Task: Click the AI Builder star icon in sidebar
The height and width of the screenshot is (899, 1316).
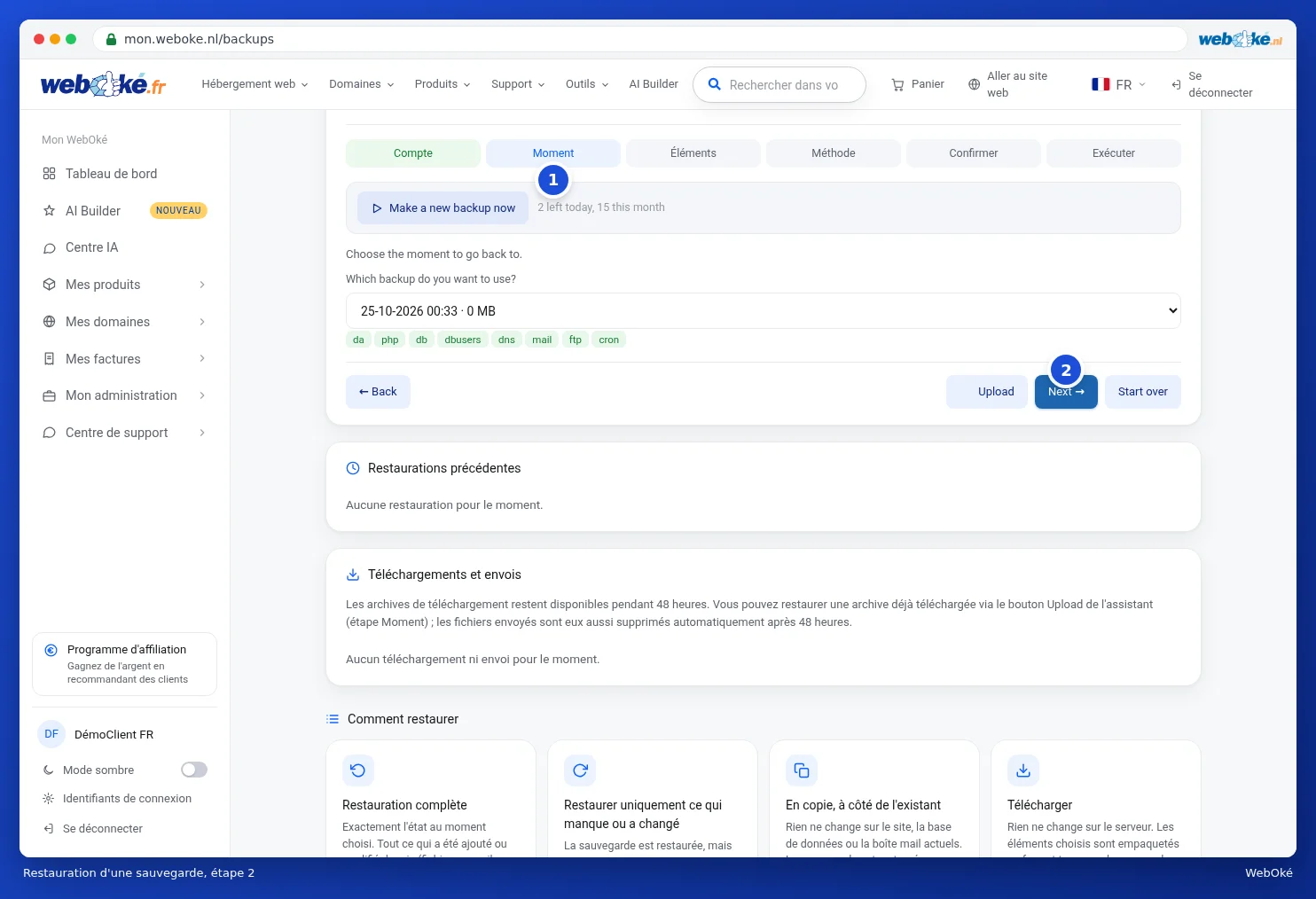Action: 50,211
